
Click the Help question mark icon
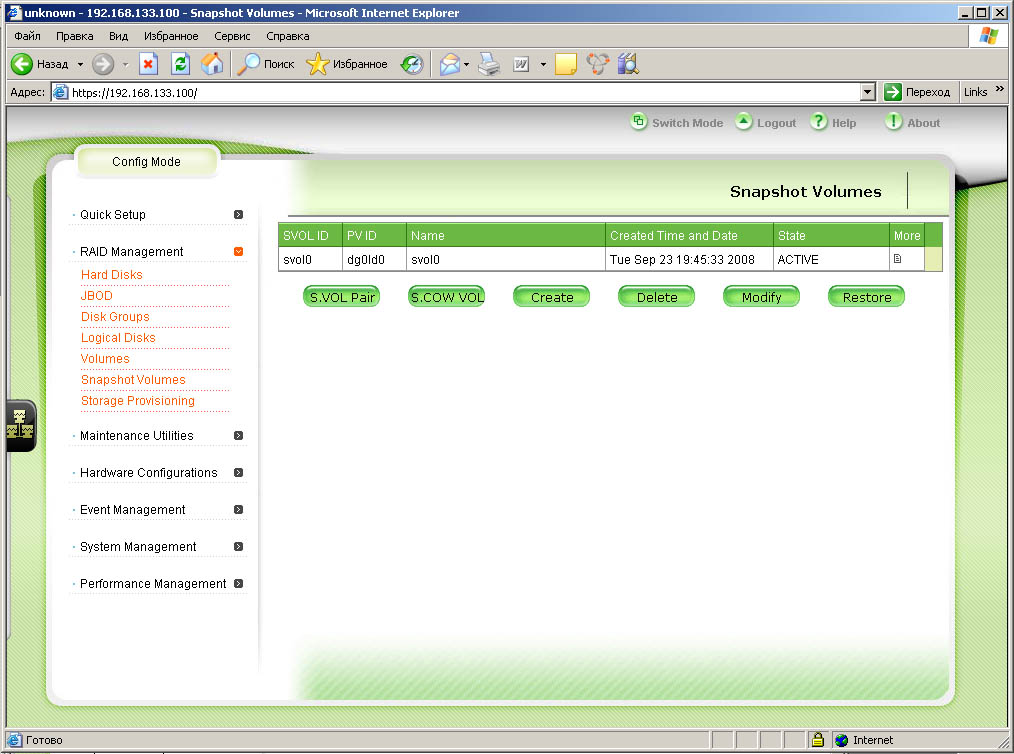(819, 122)
